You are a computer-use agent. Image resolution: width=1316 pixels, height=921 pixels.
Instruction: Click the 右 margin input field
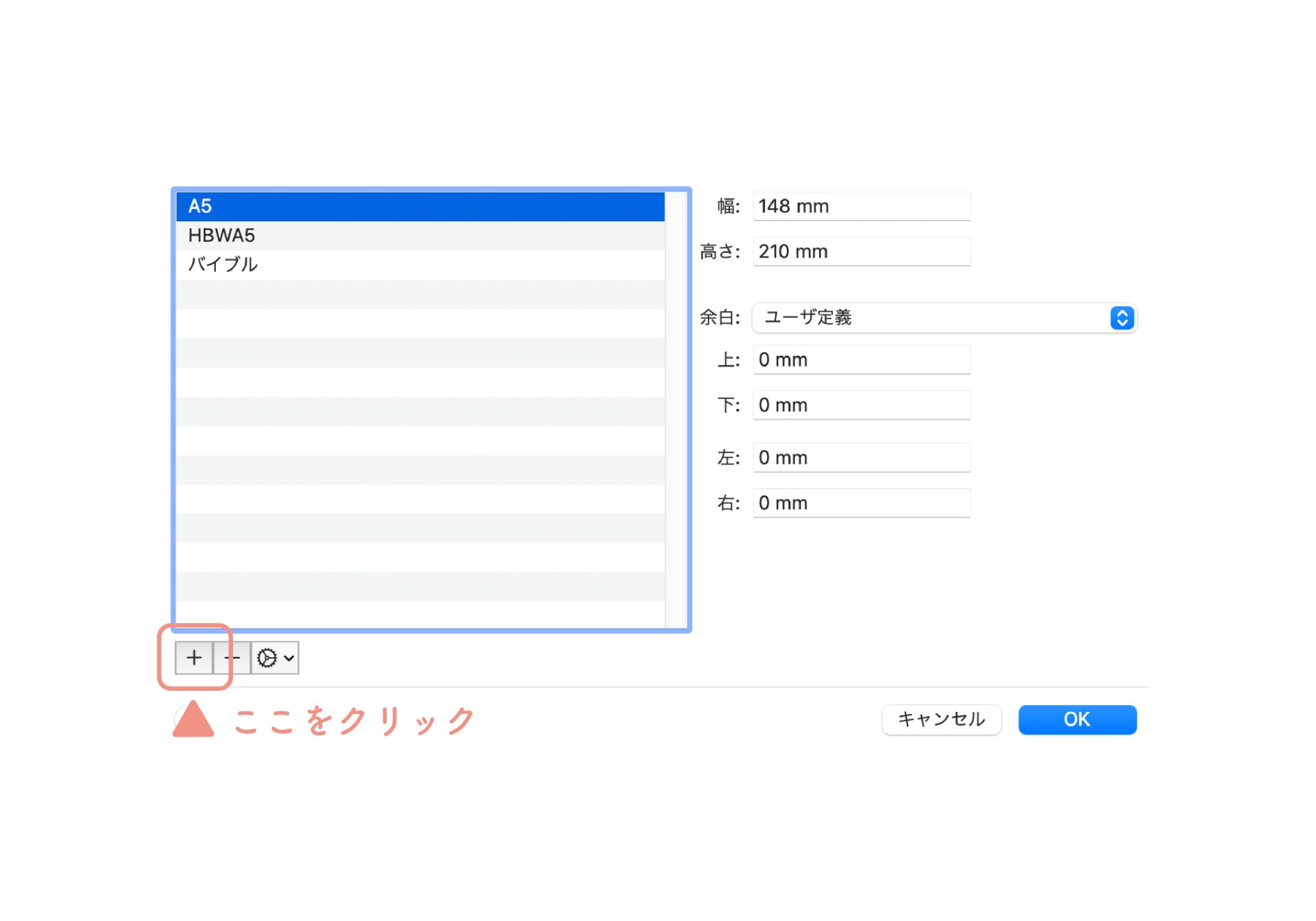click(861, 503)
